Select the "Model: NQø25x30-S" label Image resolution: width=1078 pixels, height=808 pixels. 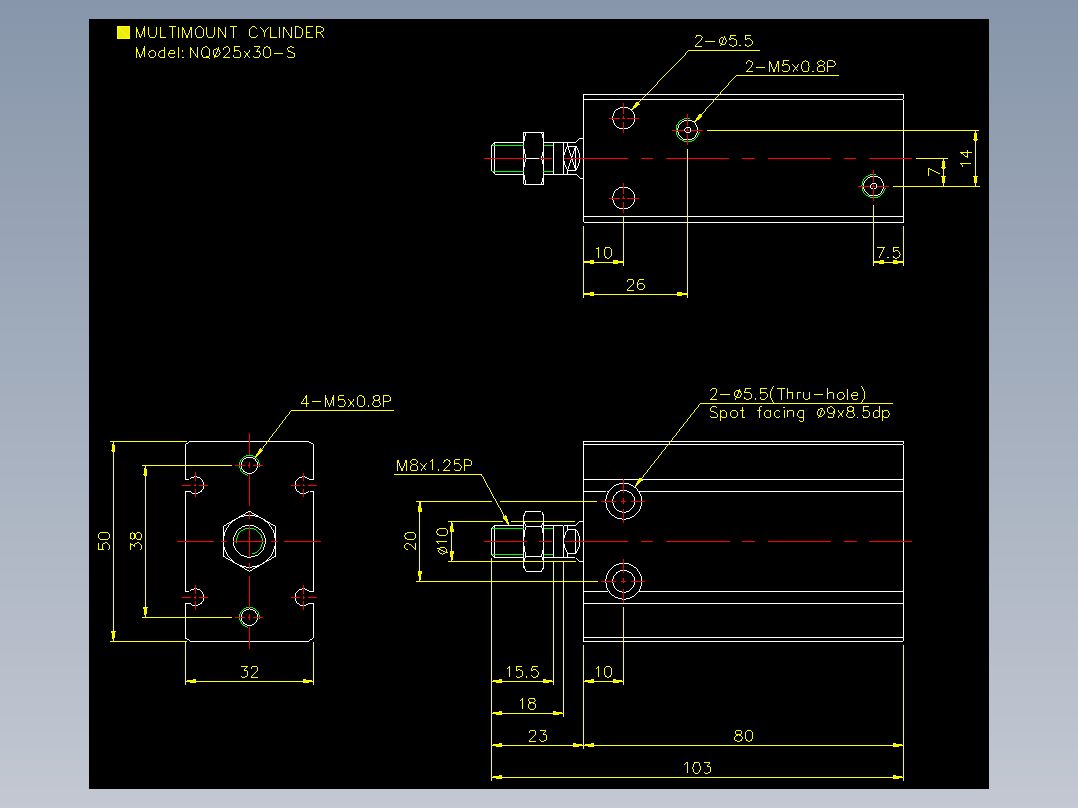(215, 53)
